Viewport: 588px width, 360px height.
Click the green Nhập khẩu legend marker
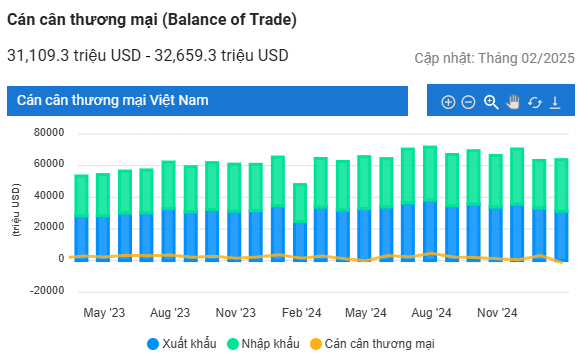click(233, 344)
